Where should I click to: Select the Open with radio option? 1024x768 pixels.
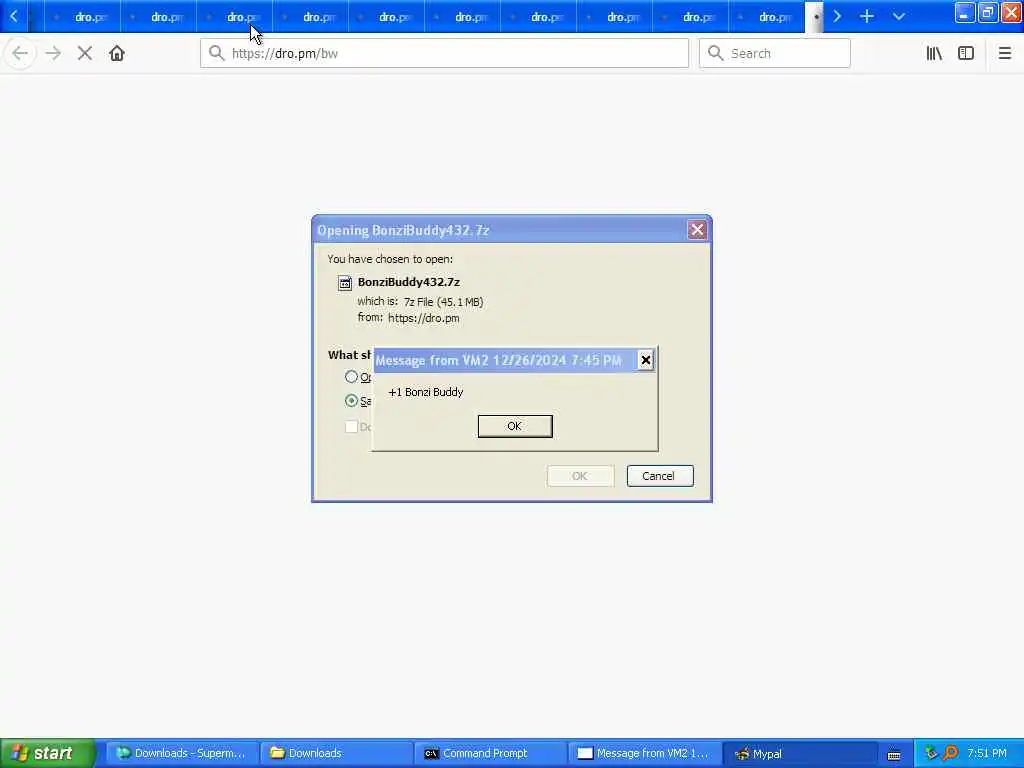click(351, 377)
